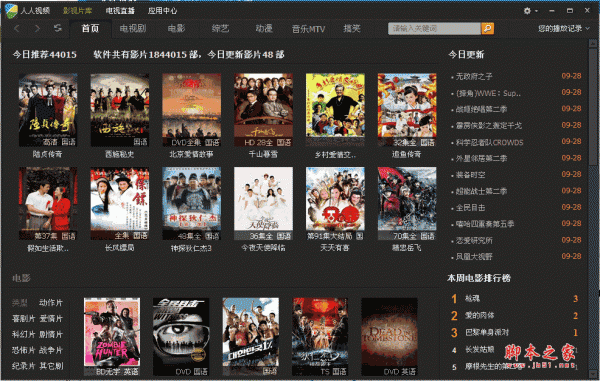
Task: Open the 乡村爱情 poster thumbnail
Action: click(335, 110)
